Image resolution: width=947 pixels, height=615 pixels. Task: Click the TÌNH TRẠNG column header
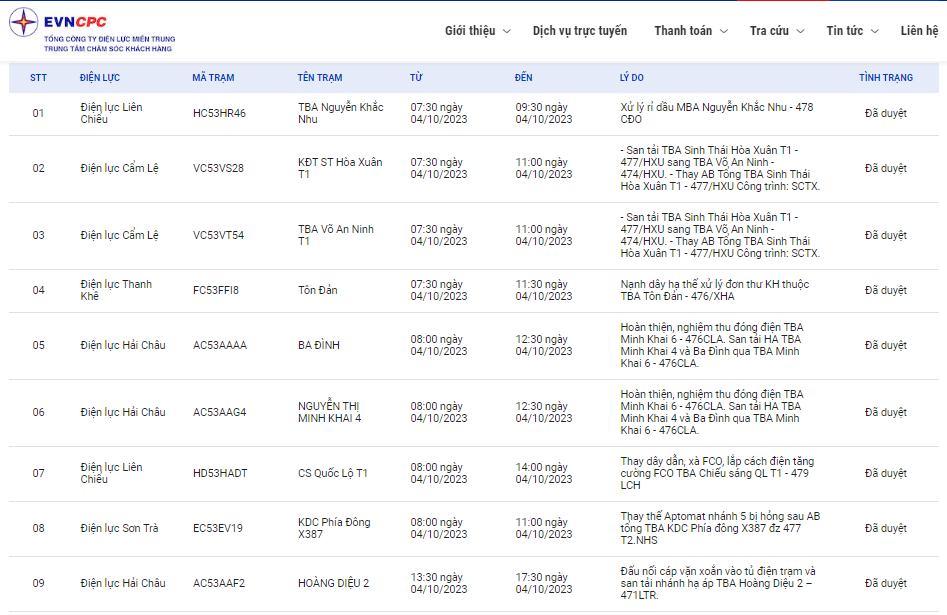[x=885, y=77]
